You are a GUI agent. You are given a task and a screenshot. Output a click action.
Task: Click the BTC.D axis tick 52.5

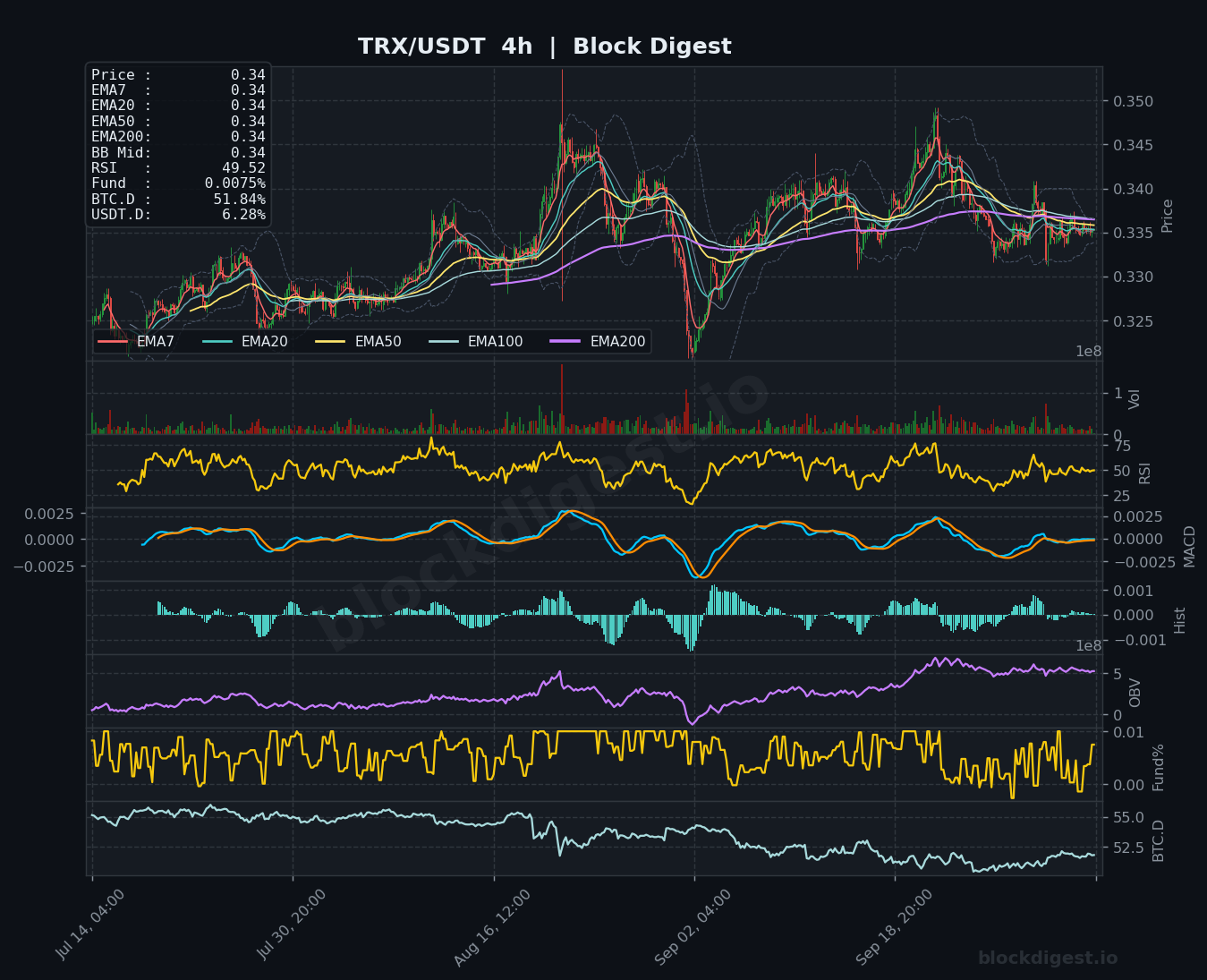pyautogui.click(x=1129, y=848)
